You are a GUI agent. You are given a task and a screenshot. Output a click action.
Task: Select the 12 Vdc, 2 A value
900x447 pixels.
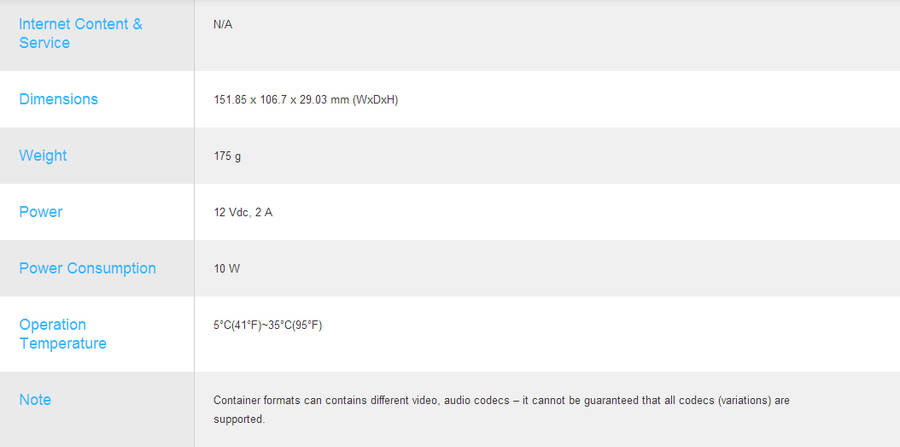tap(243, 212)
